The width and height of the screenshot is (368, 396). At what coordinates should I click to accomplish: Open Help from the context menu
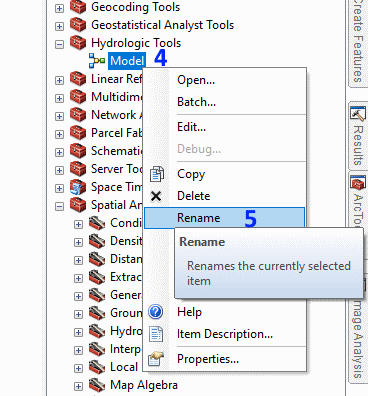click(x=225, y=312)
